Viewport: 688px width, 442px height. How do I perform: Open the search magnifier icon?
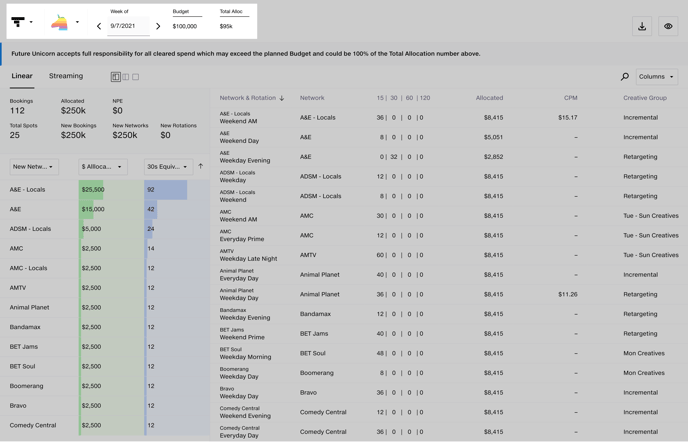pyautogui.click(x=624, y=77)
